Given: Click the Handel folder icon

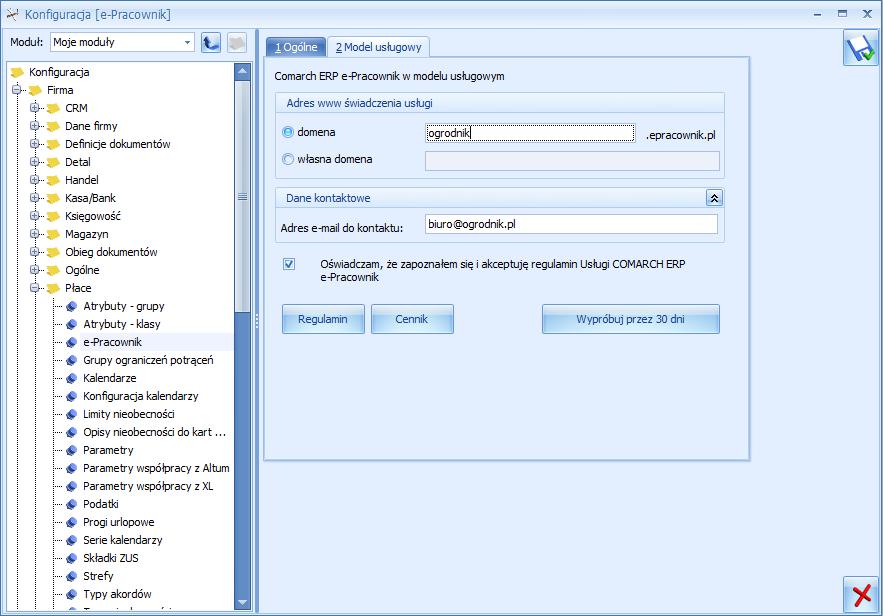Looking at the screenshot, I should 53,181.
